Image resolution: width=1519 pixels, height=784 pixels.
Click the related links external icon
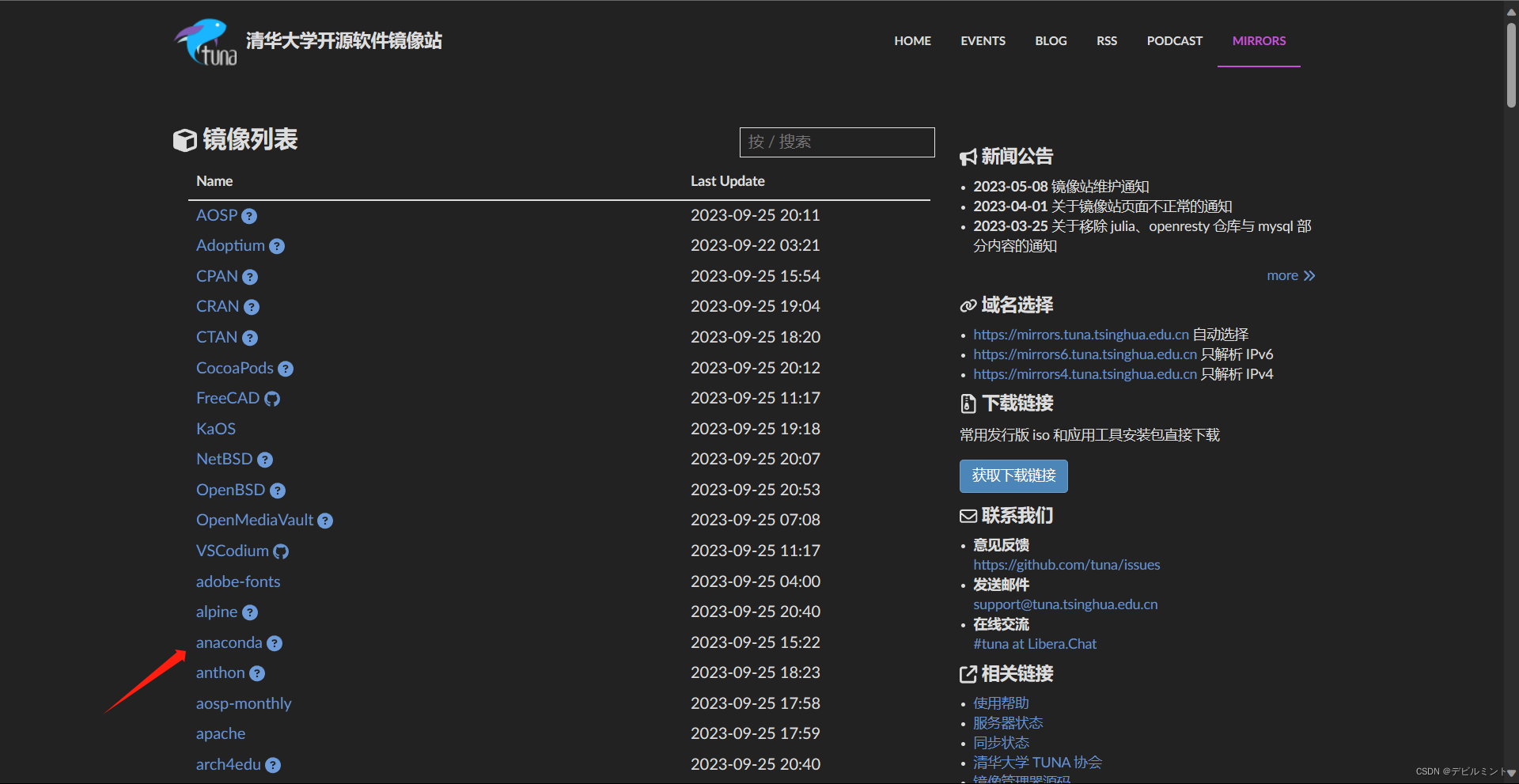click(x=968, y=674)
